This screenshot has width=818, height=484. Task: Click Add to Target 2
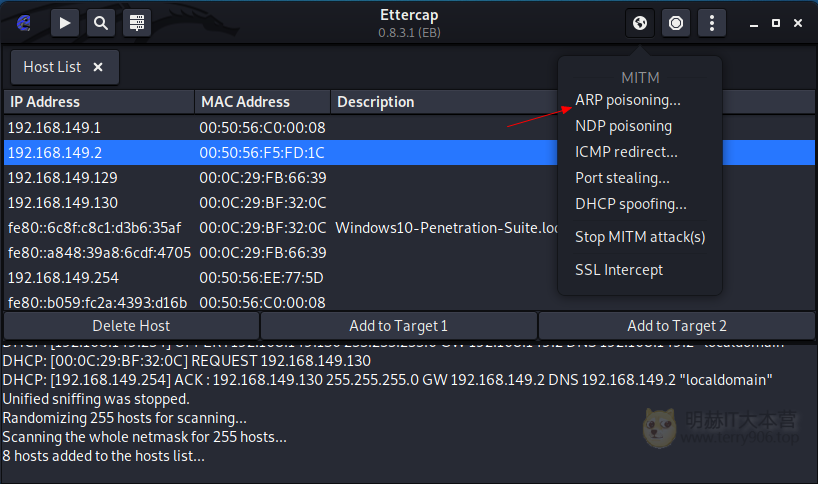click(677, 326)
